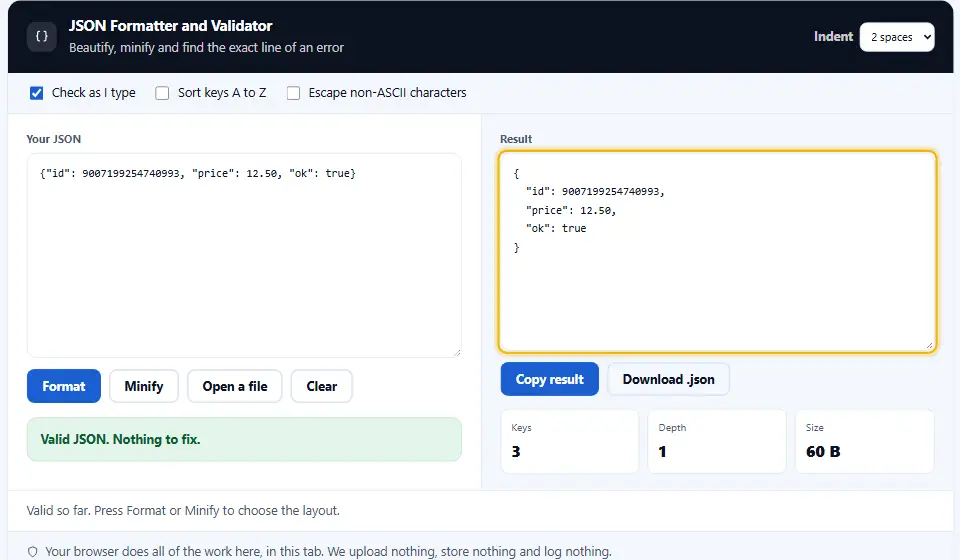The height and width of the screenshot is (560, 960).
Task: Click the Format button
Action: (64, 386)
